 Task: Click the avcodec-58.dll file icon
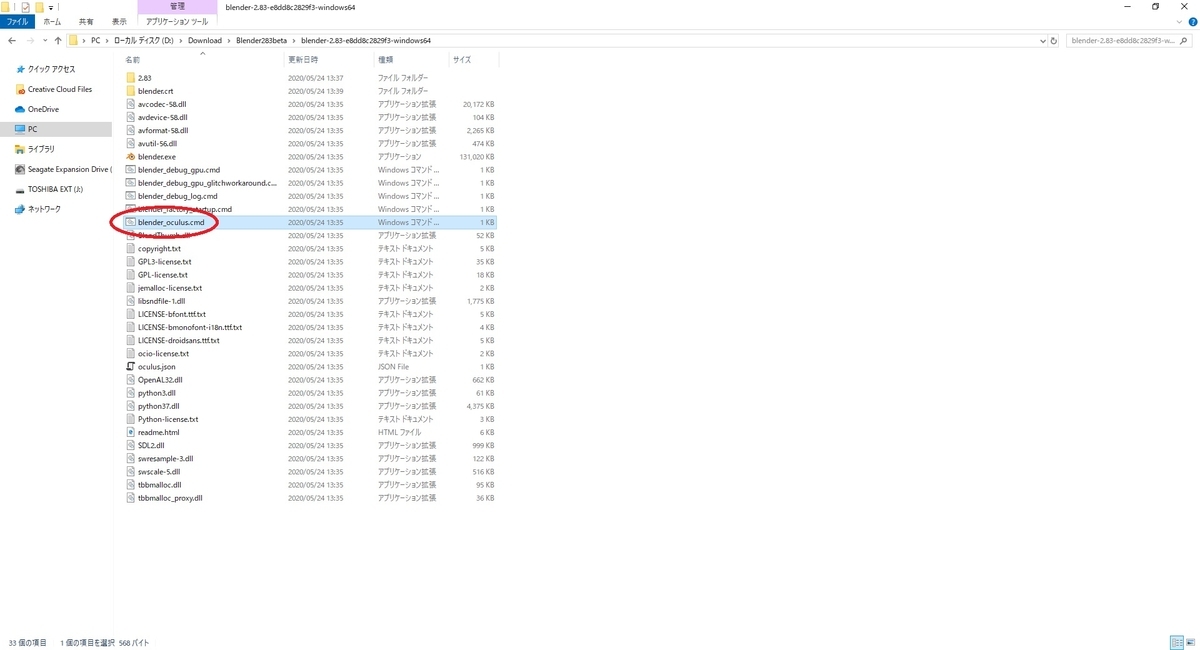[131, 104]
